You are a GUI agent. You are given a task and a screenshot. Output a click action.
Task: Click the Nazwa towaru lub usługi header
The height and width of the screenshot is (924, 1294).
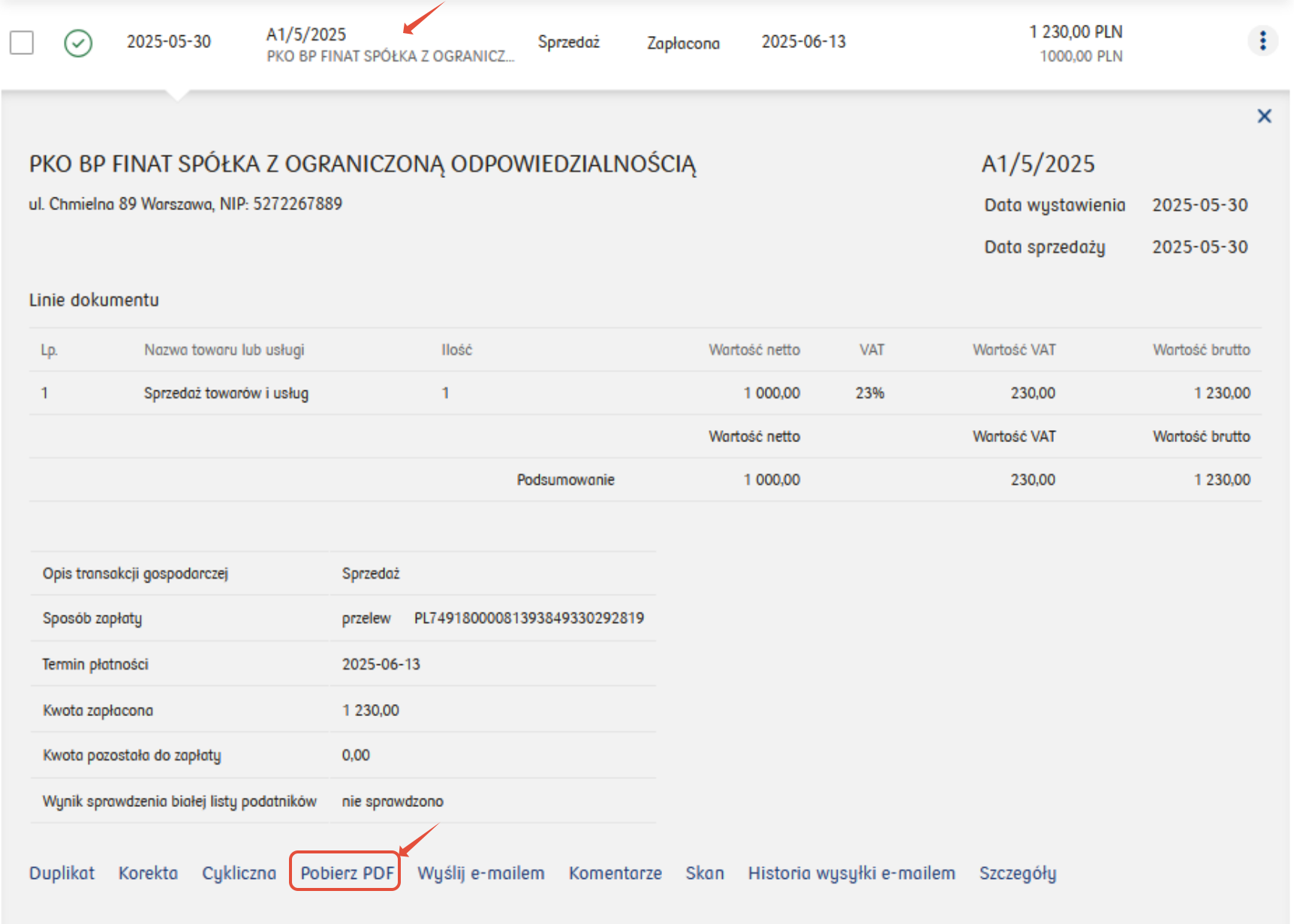point(224,350)
